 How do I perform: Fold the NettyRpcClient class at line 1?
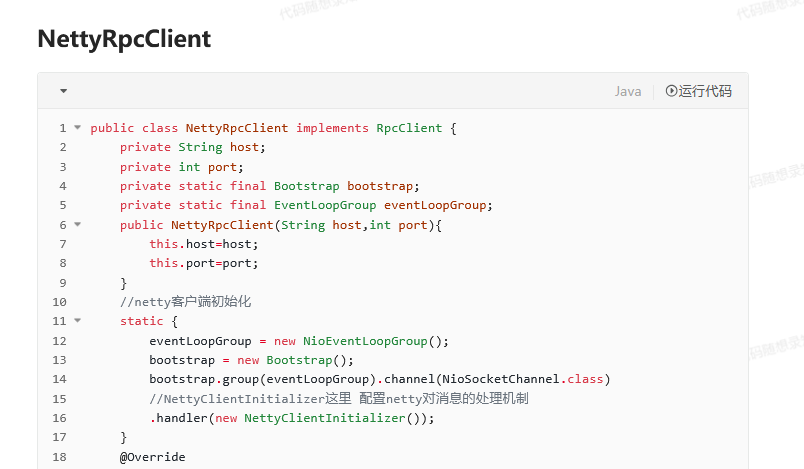click(77, 128)
